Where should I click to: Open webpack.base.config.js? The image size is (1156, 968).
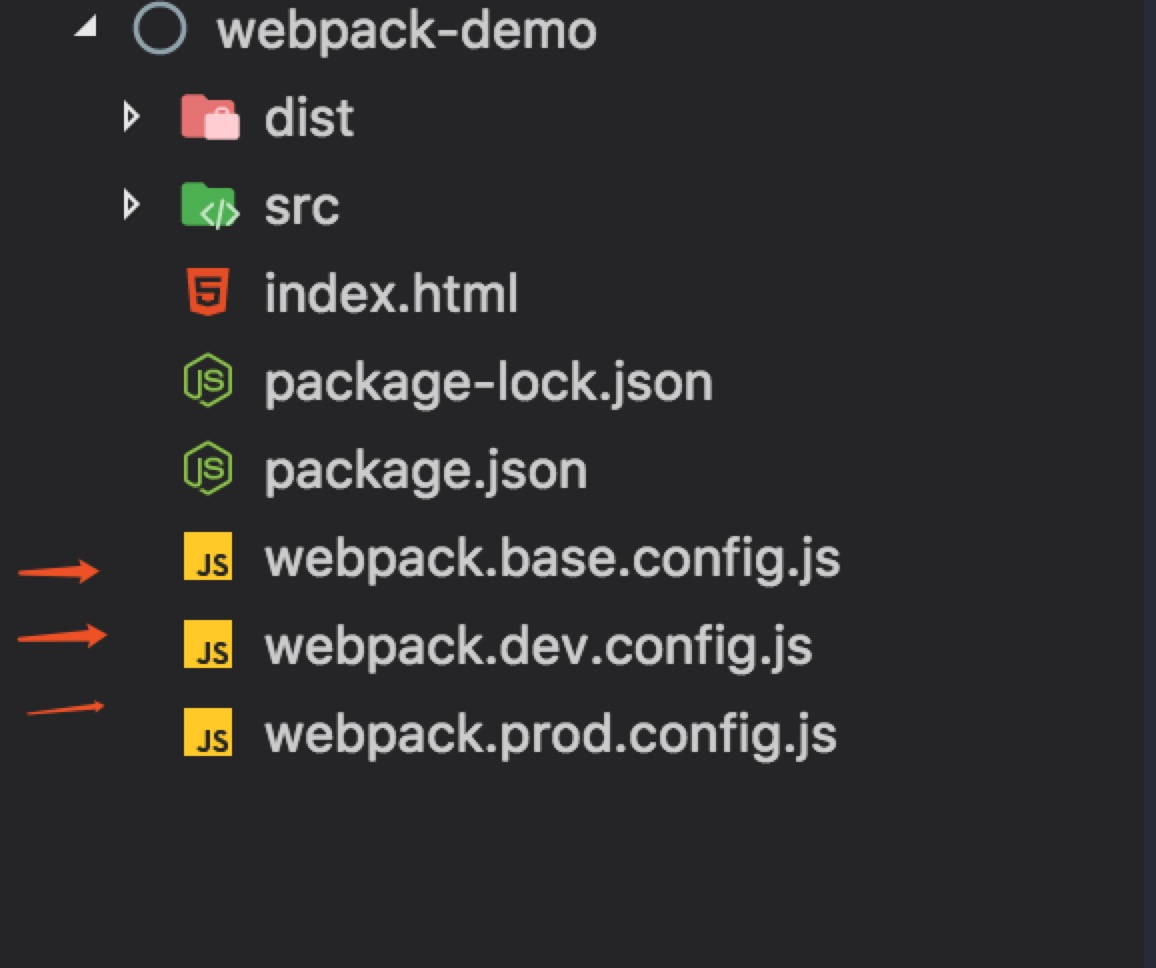tap(553, 557)
